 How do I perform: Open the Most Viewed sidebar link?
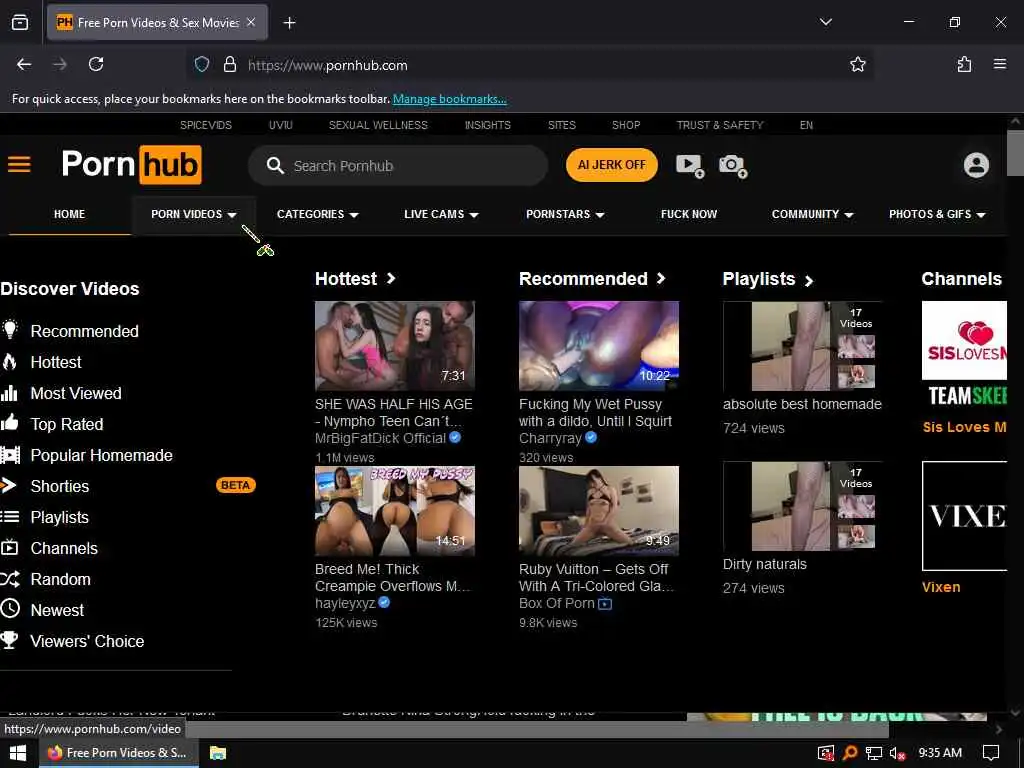76,393
